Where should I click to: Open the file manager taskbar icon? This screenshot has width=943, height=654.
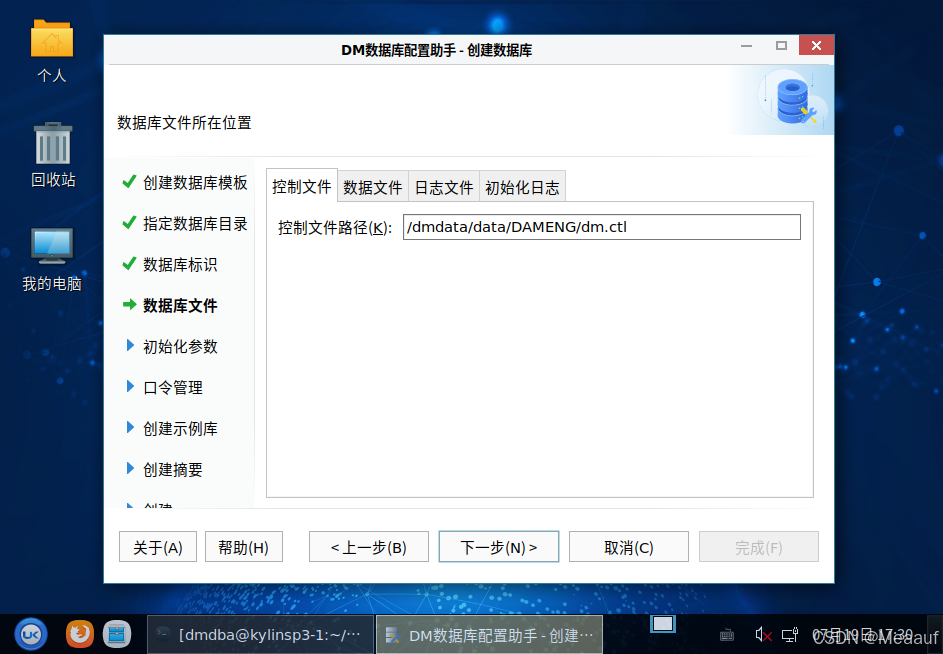click(x=117, y=634)
